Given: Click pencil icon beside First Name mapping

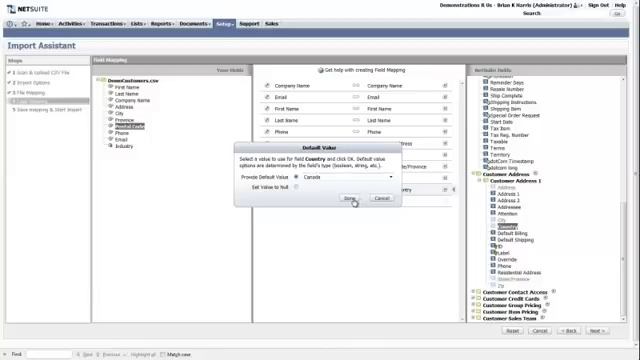Looking at the screenshot, I should (267, 109).
